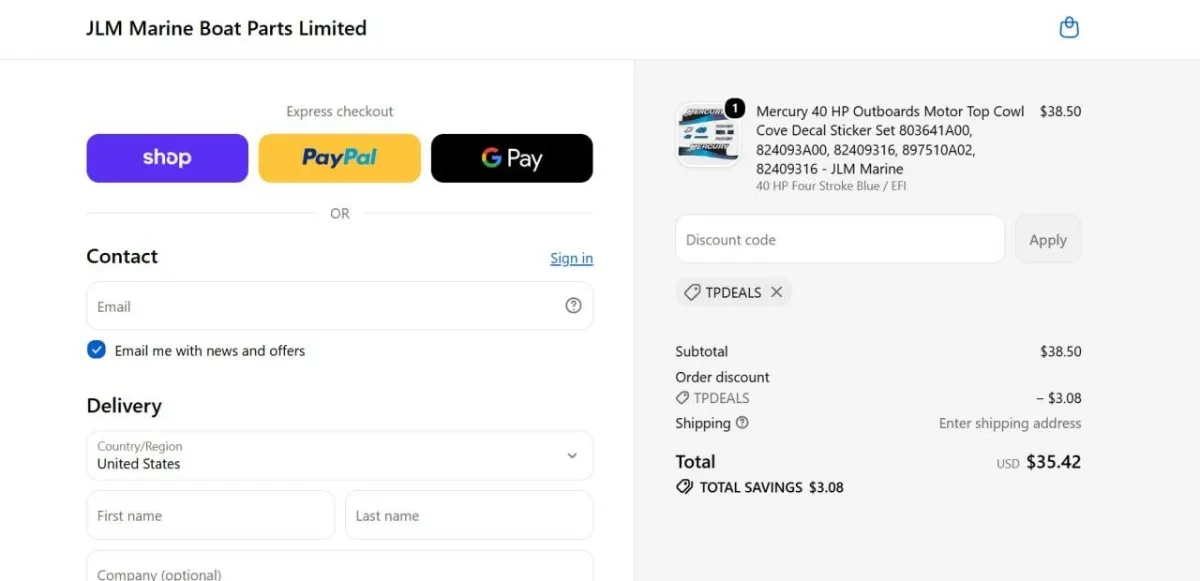The height and width of the screenshot is (581, 1200).
Task: Expand the Country/Region dropdown
Action: coord(340,455)
